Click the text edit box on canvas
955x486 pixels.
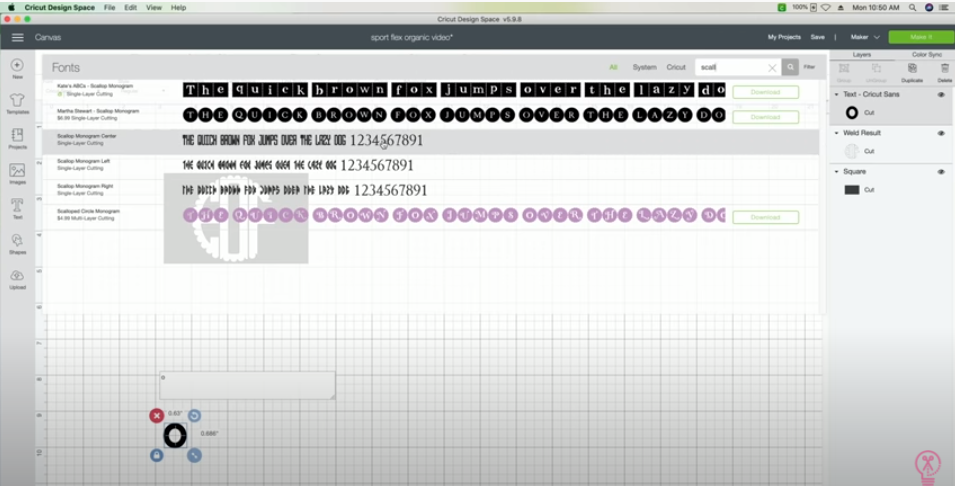click(x=247, y=386)
